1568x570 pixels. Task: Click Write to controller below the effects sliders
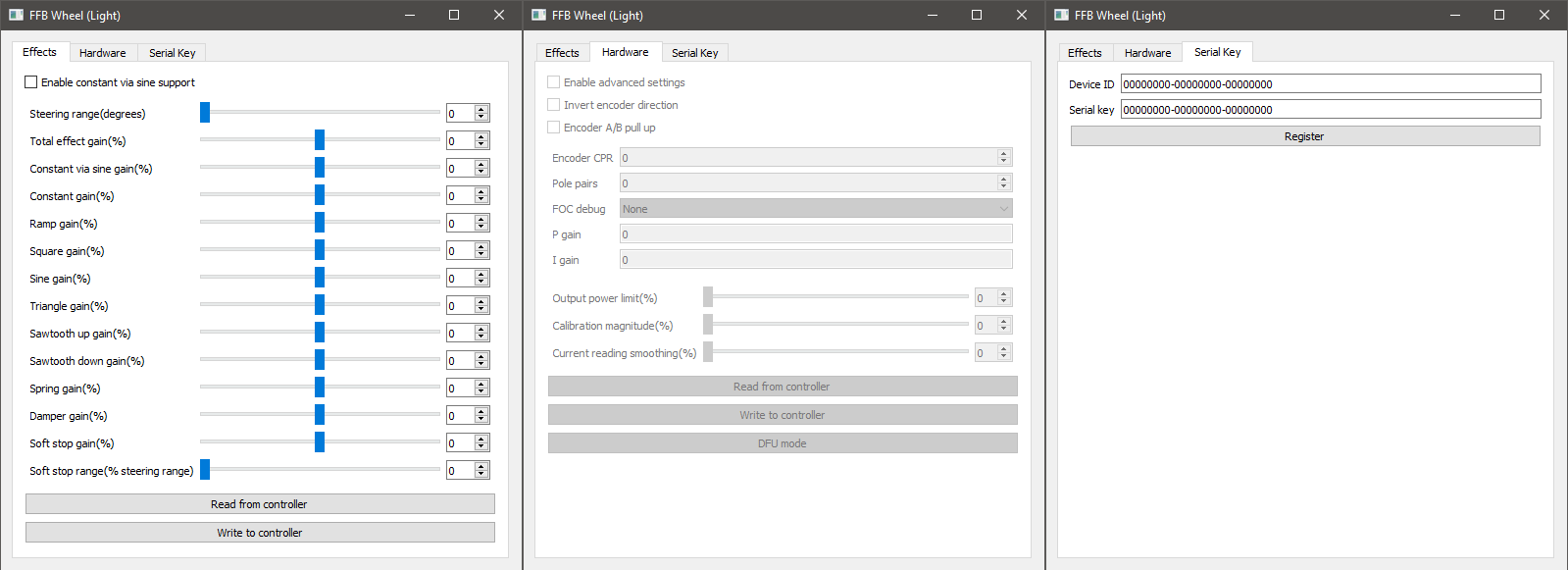coord(260,533)
